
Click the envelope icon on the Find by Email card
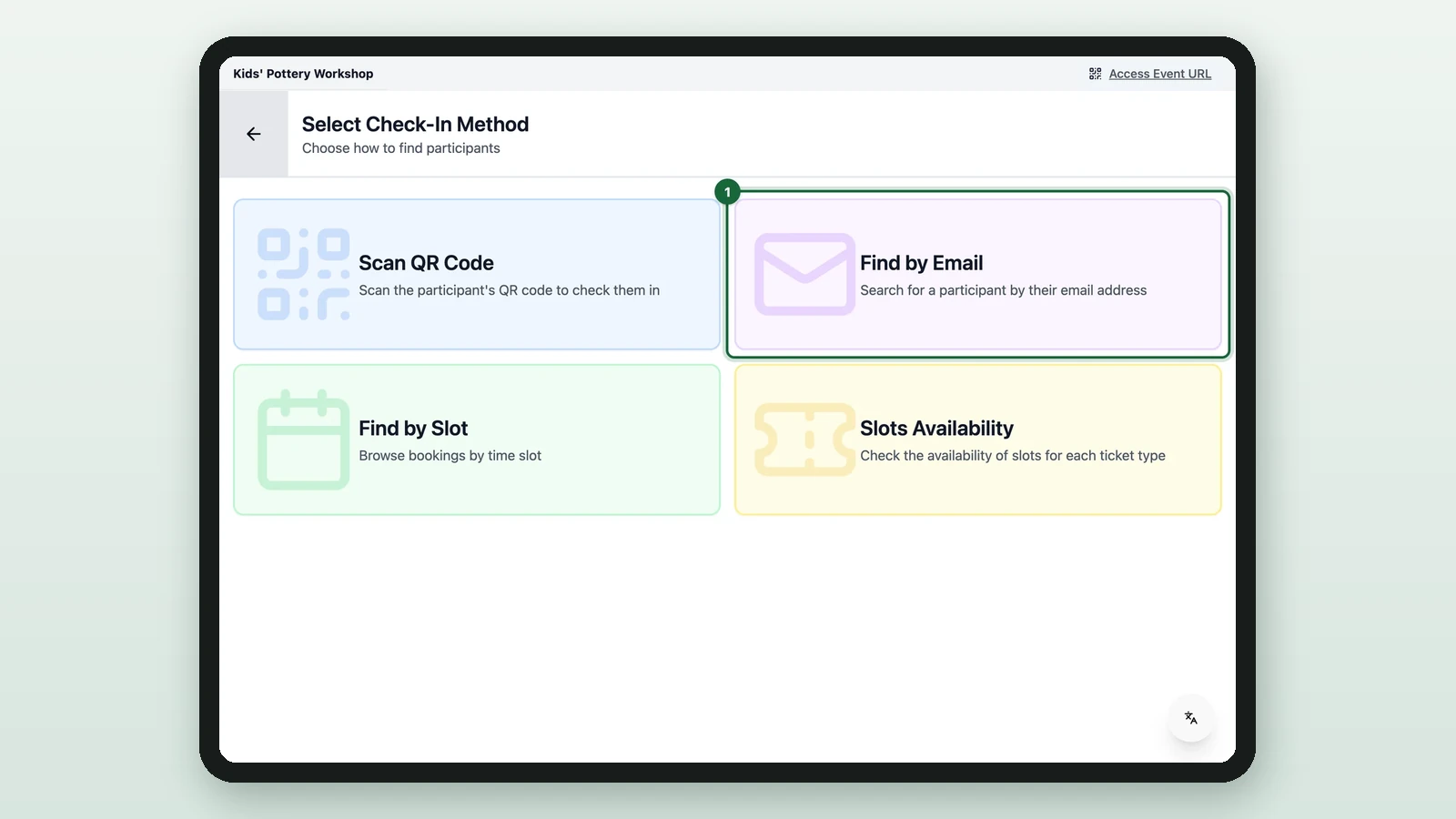coord(804,275)
